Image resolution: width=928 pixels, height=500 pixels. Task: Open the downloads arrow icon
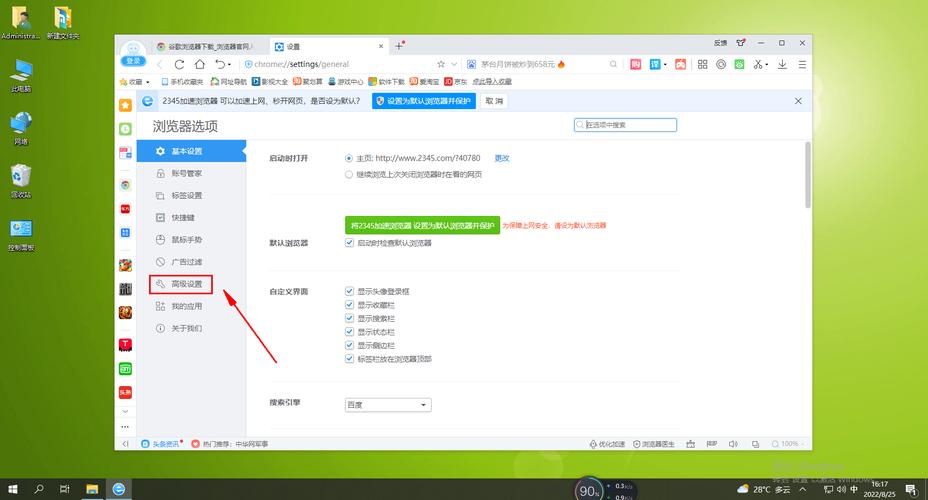782,64
